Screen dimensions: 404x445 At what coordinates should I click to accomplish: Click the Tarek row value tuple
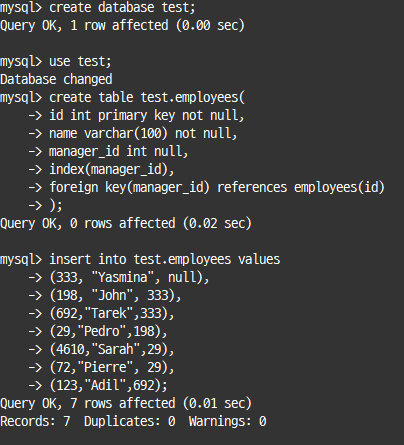tap(112, 314)
